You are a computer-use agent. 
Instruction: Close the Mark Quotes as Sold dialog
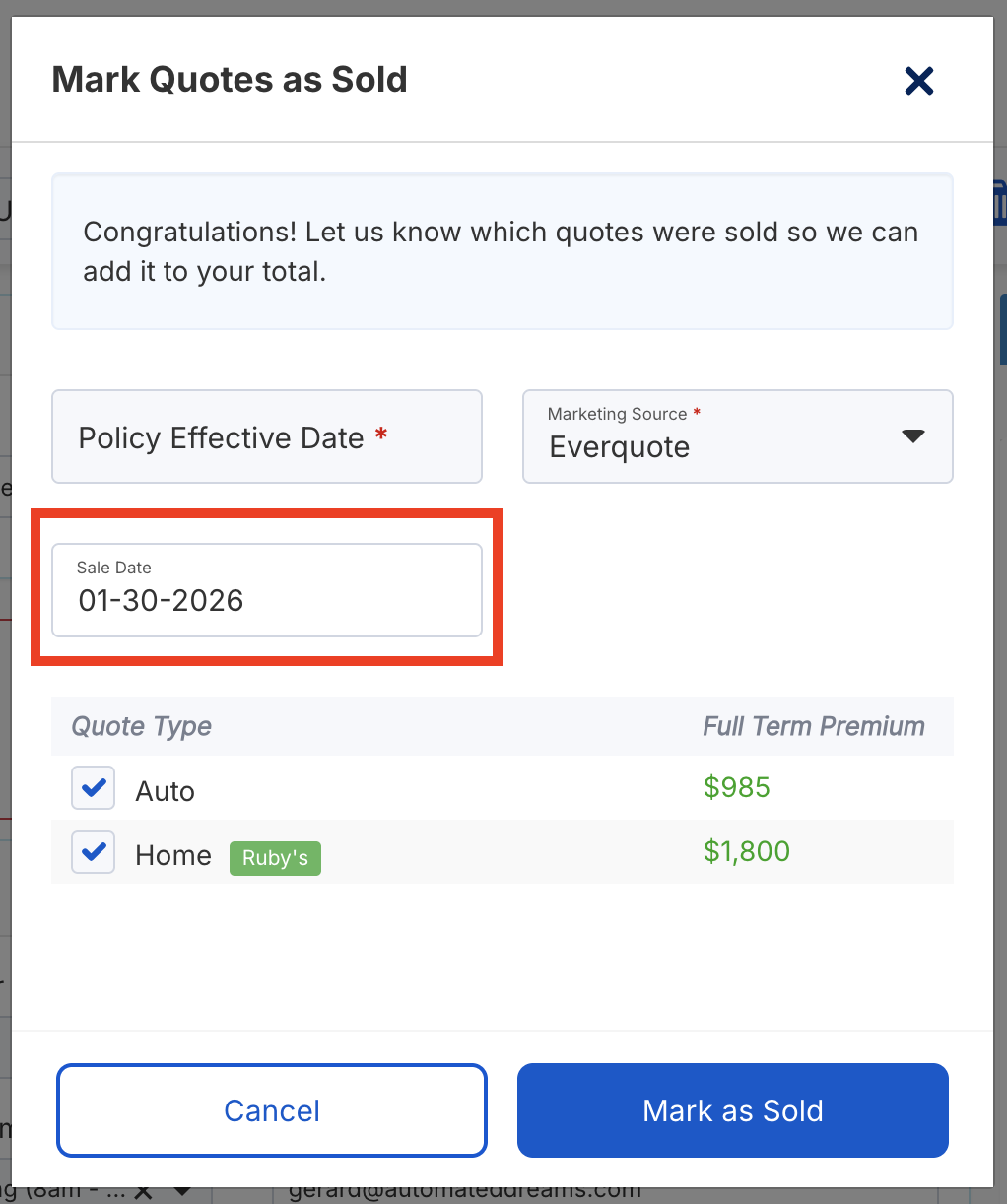[918, 81]
